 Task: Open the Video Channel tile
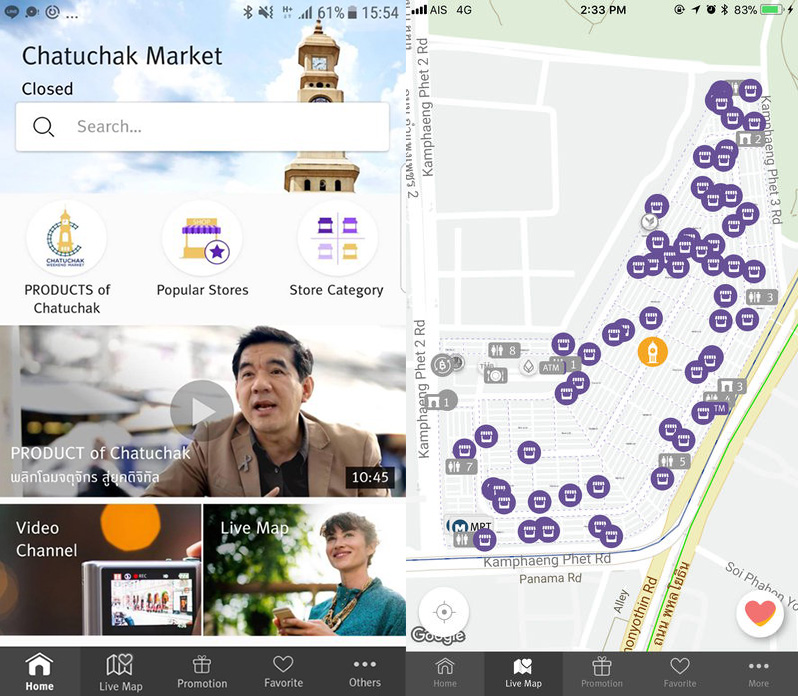pos(101,570)
